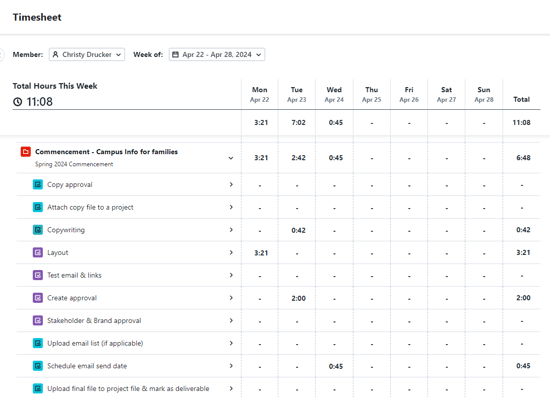Expand the Attach copy file row arrow
This screenshot has height=397, width=550.
tap(231, 207)
